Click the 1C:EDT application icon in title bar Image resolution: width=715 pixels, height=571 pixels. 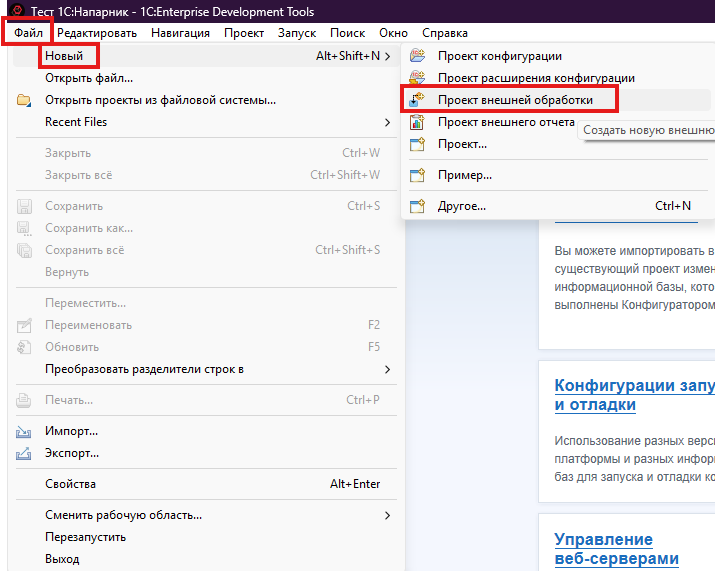(17, 11)
